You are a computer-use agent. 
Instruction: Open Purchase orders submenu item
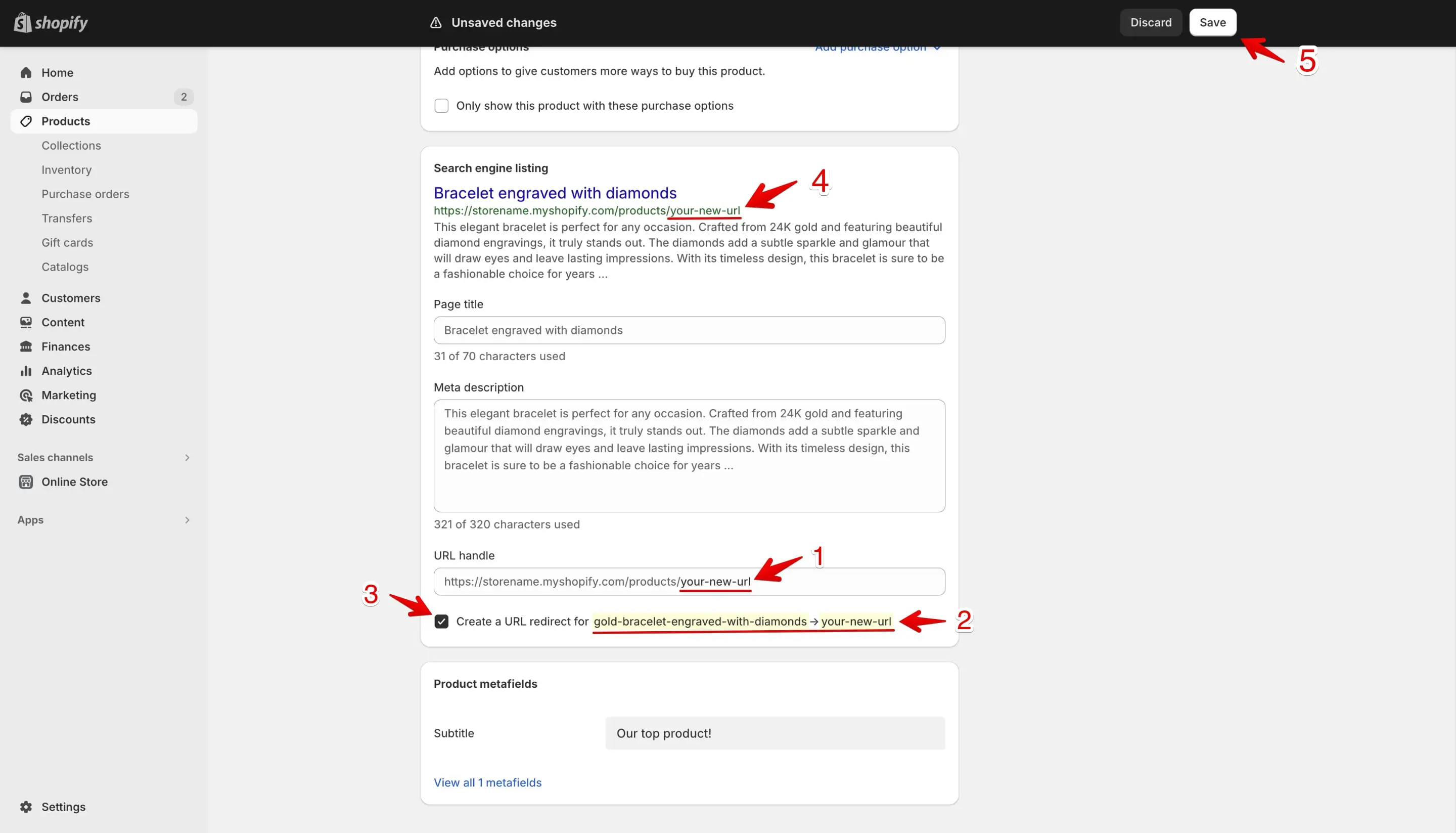click(x=85, y=194)
